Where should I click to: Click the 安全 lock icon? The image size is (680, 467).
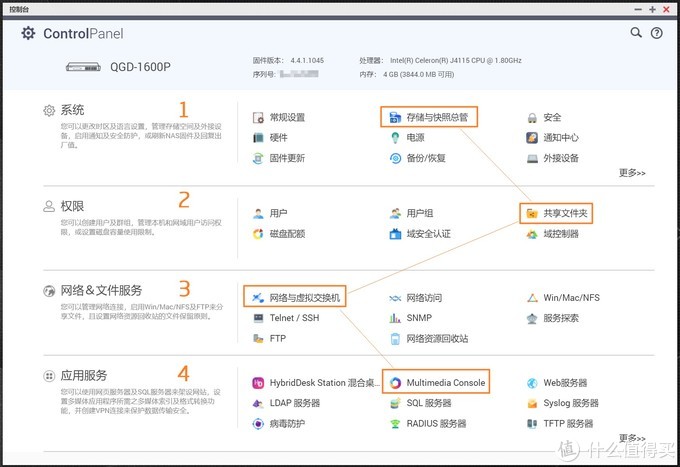[532, 118]
